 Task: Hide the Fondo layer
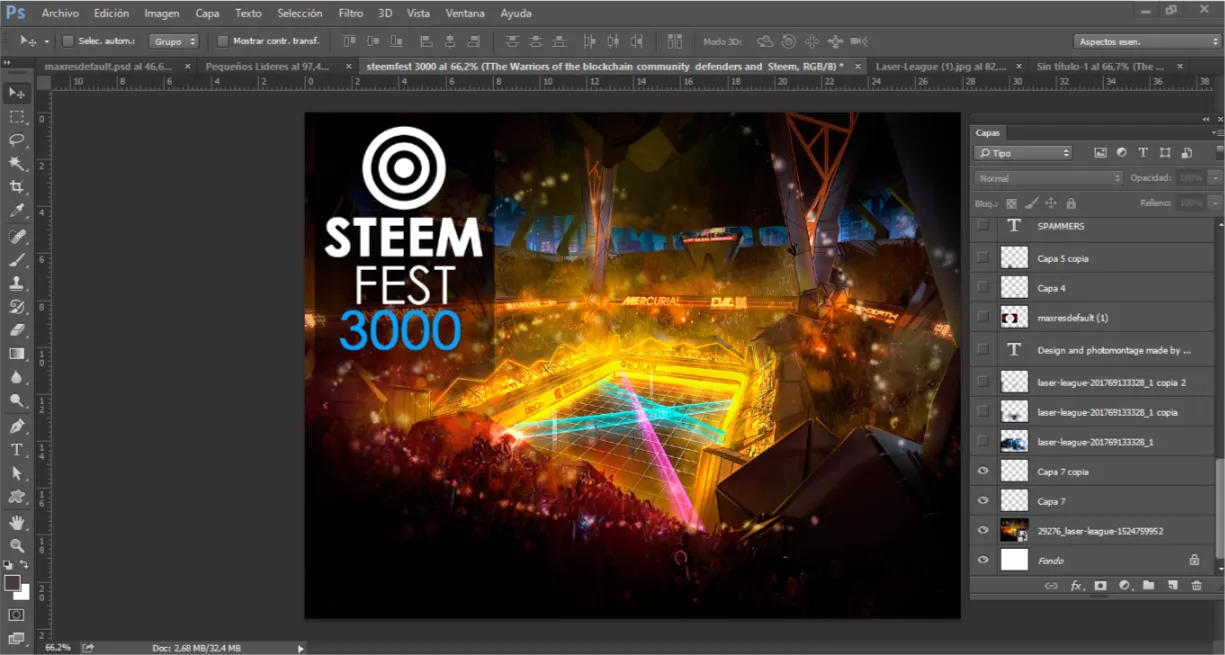983,560
